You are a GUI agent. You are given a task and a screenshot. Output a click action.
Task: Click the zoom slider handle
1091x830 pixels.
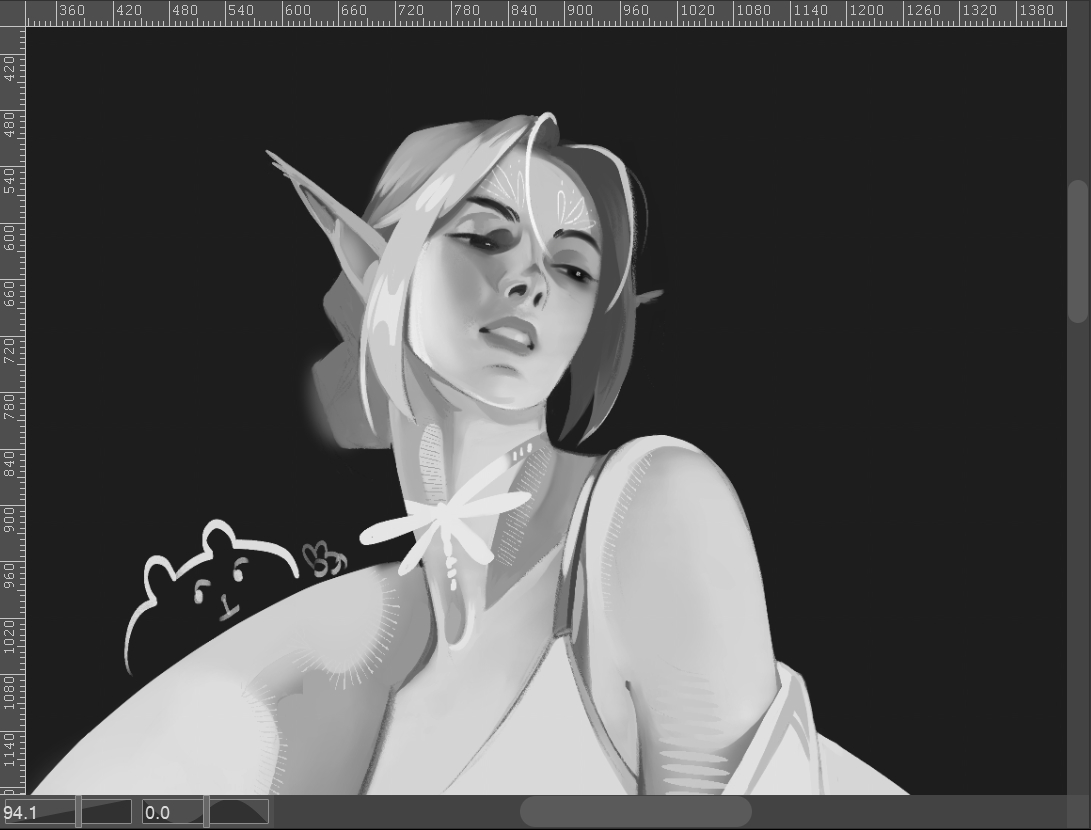[x=79, y=812]
